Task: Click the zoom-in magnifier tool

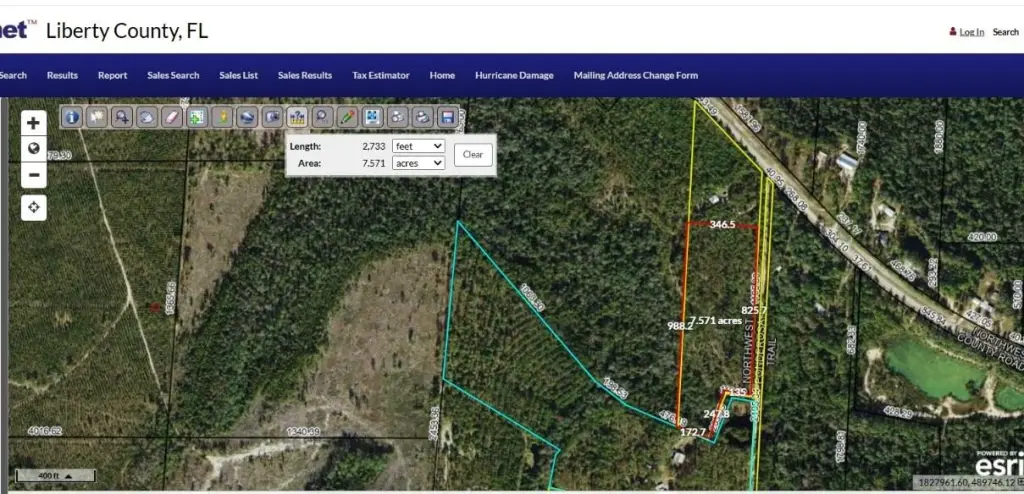Action: [122, 117]
